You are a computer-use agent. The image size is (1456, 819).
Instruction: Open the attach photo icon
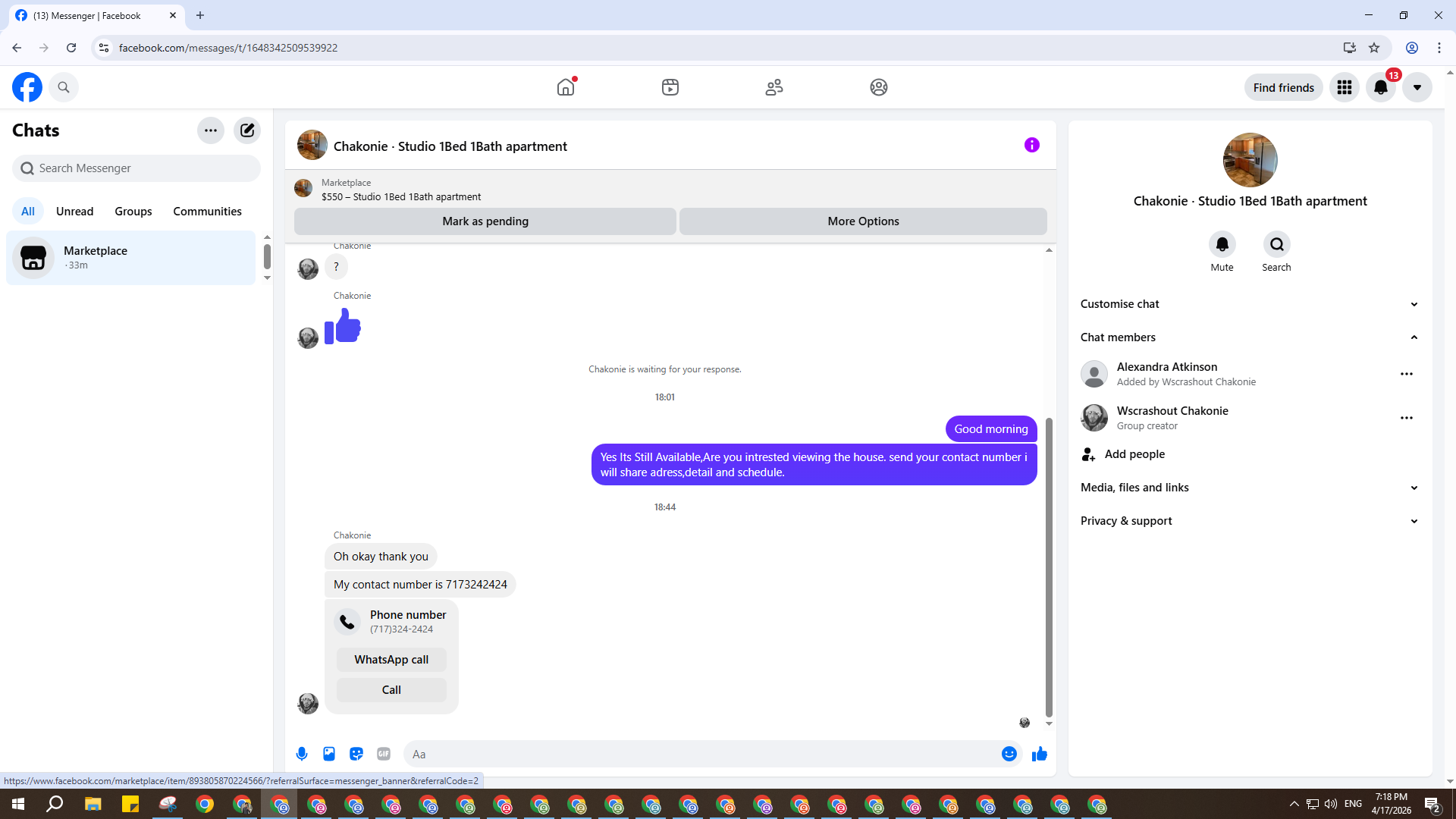point(329,754)
